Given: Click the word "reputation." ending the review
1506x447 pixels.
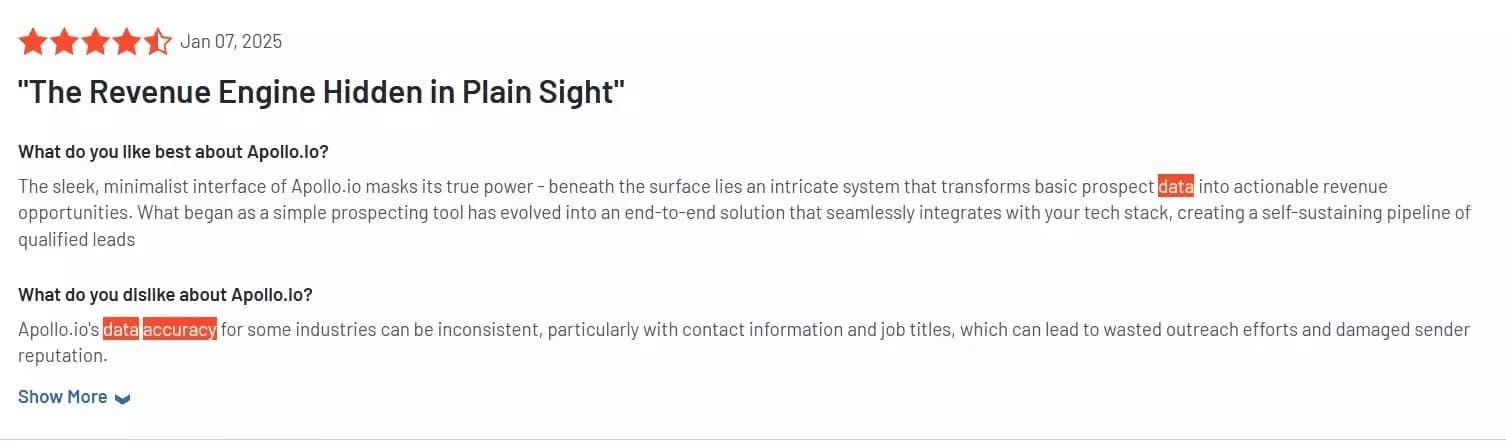Looking at the screenshot, I should click(x=62, y=356).
